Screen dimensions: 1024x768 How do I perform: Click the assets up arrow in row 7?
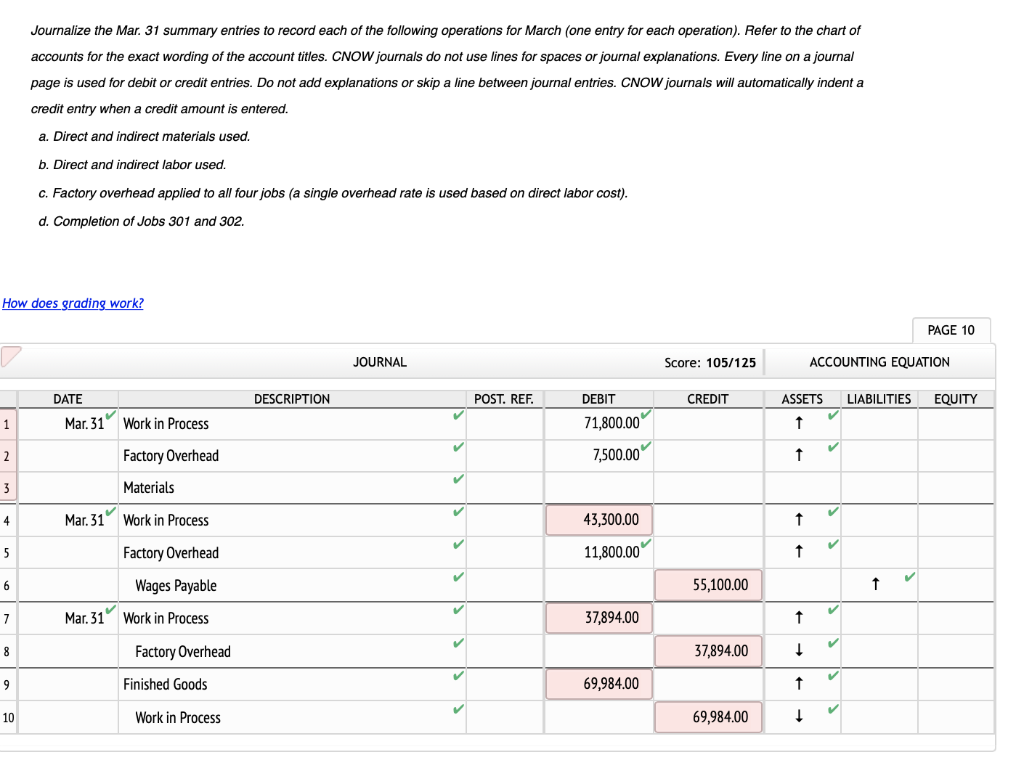(799, 618)
